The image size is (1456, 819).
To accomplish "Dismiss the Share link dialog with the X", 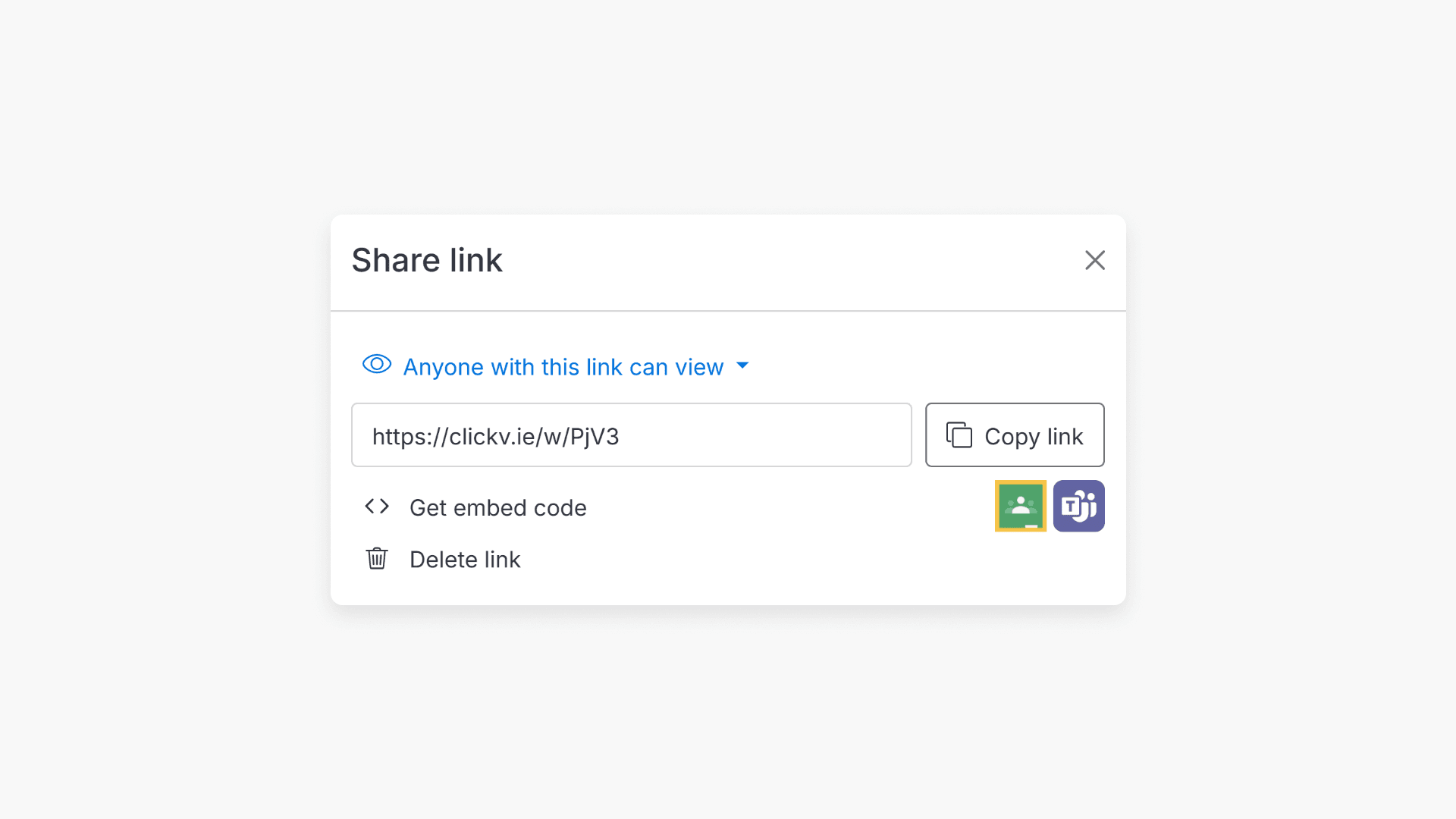I will coord(1094,260).
